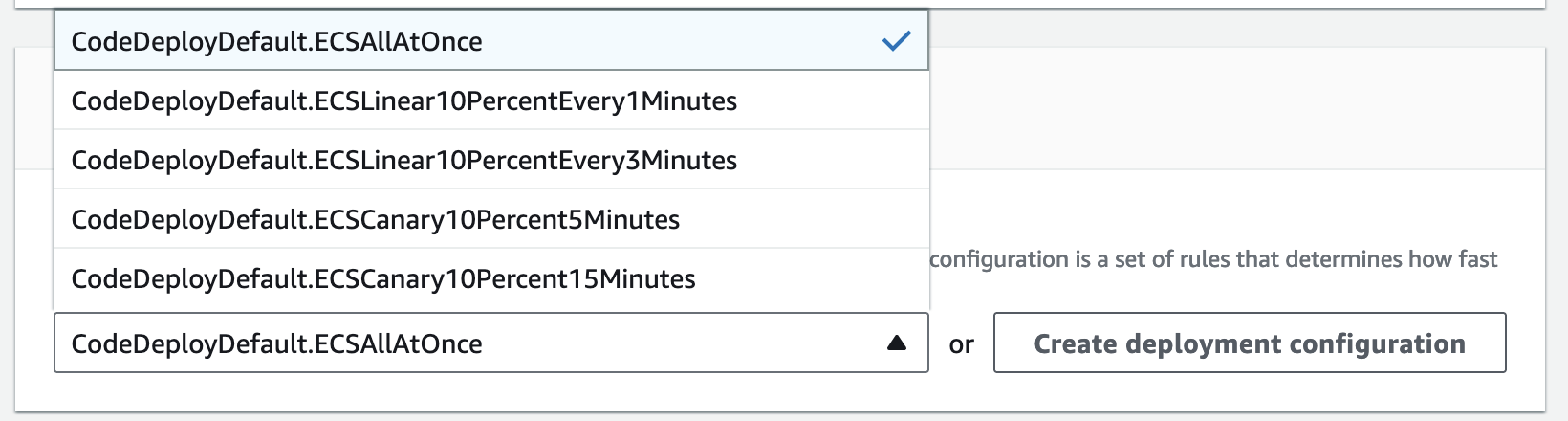Open the new deployment configuration creation dialog
The width and height of the screenshot is (1568, 421).
pos(1249,343)
